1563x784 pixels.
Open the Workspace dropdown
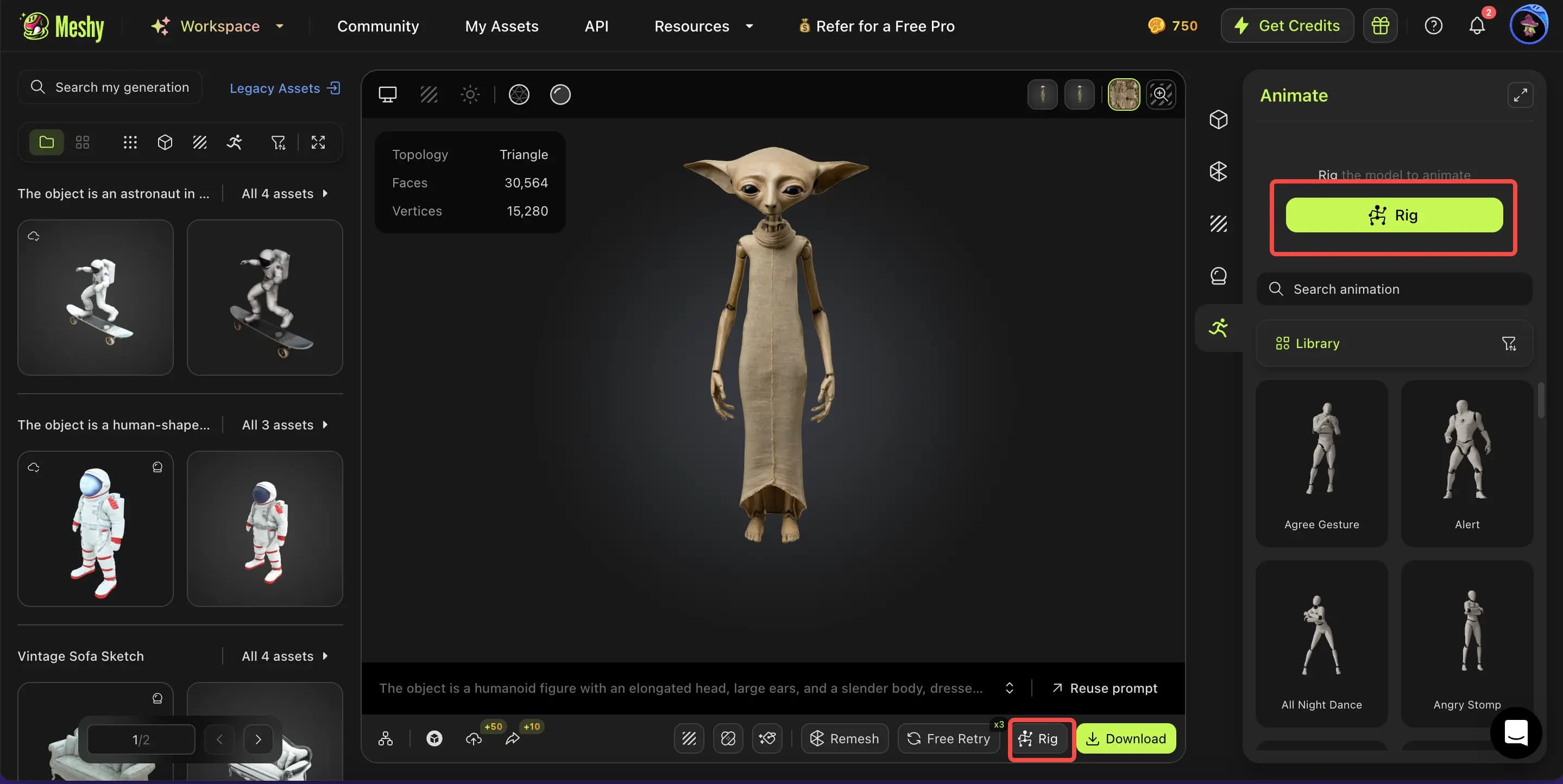[217, 26]
